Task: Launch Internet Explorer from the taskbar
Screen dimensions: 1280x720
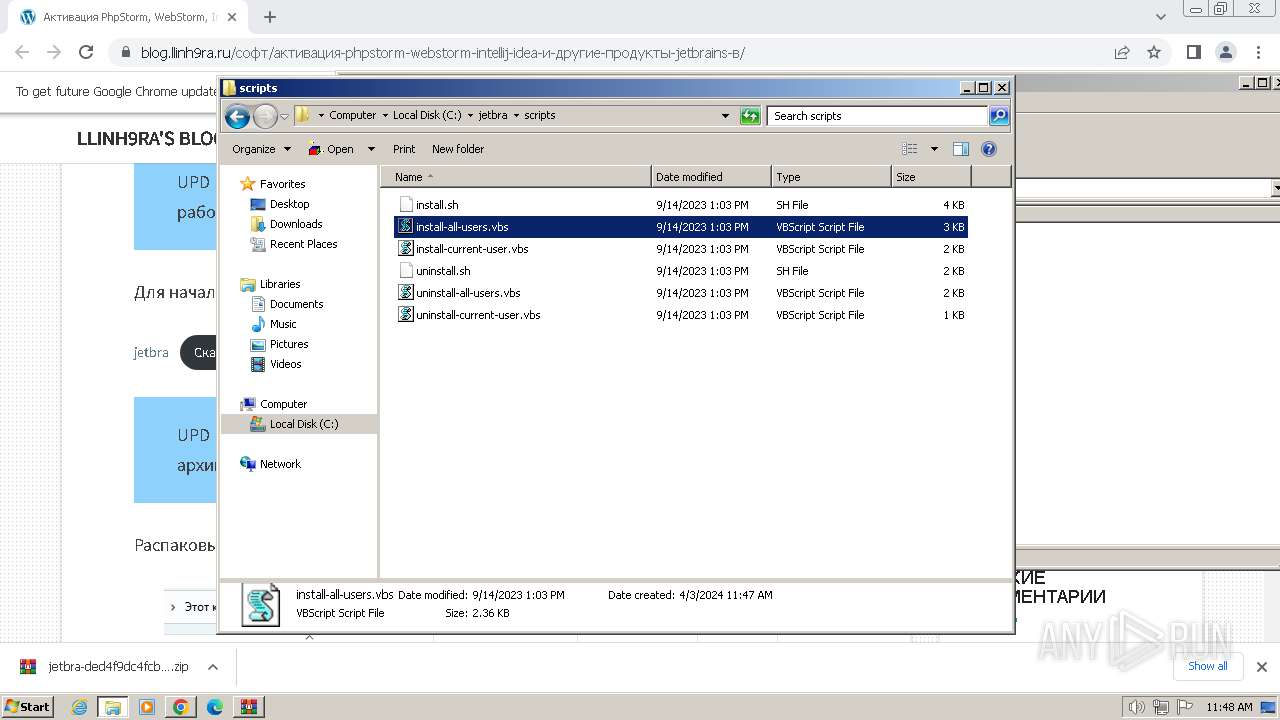Action: coord(80,707)
